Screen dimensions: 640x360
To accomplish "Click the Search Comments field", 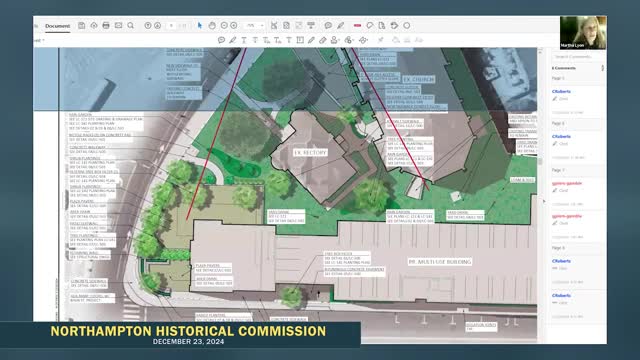I will (x=576, y=57).
